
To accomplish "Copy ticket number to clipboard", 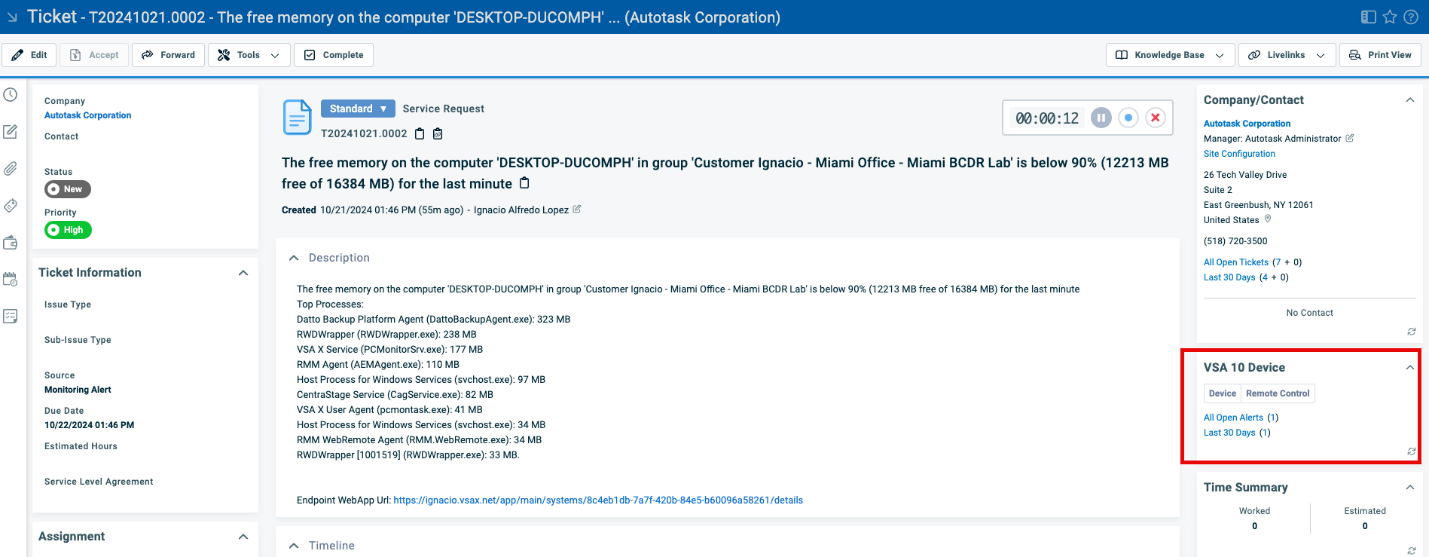I will point(420,134).
